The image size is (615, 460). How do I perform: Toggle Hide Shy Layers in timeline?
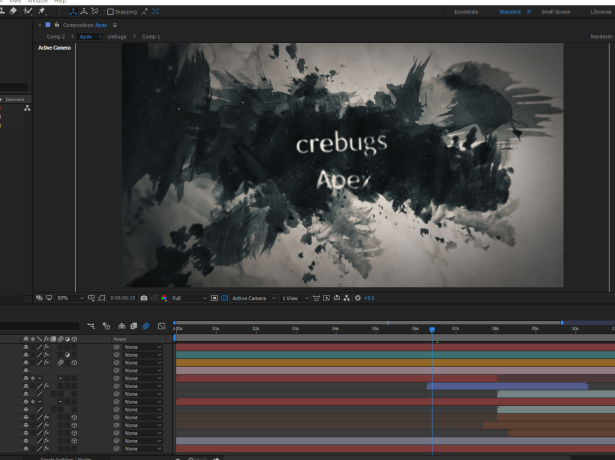(x=122, y=326)
